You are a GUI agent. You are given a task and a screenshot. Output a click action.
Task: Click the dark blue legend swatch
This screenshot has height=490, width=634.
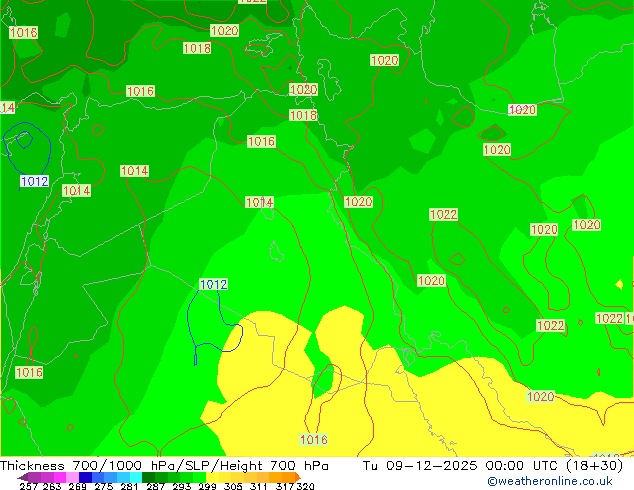(85, 477)
